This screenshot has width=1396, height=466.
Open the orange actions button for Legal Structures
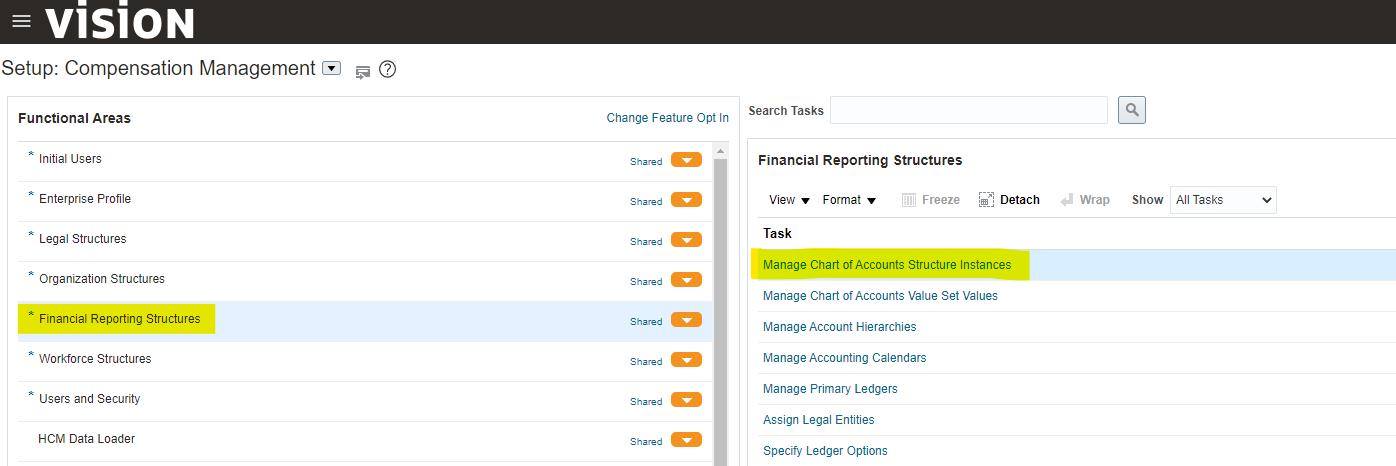686,240
